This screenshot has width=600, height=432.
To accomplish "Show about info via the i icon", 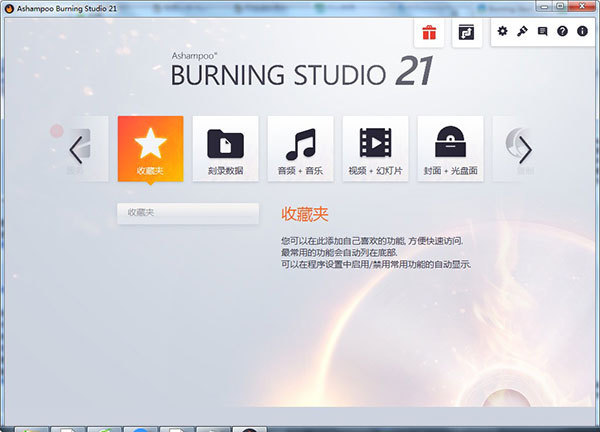I will pyautogui.click(x=582, y=31).
